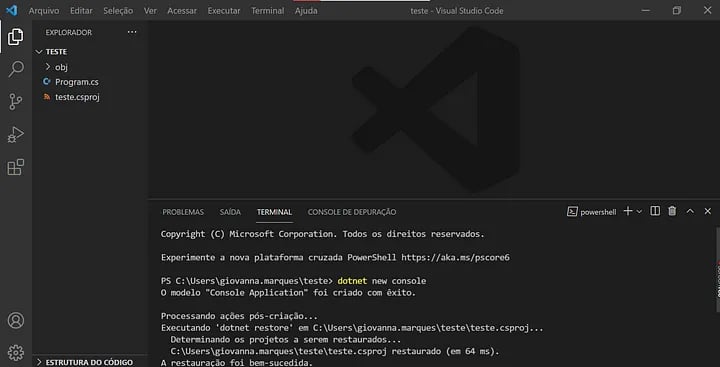
Task: Open the Extensions view icon
Action: pyautogui.click(x=16, y=167)
